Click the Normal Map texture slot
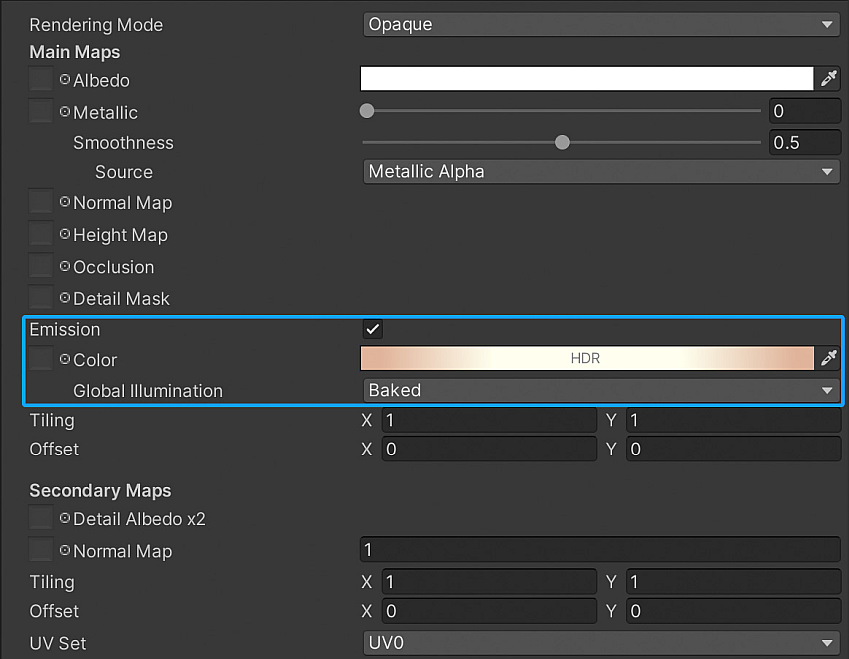The height and width of the screenshot is (659, 849). [39, 202]
